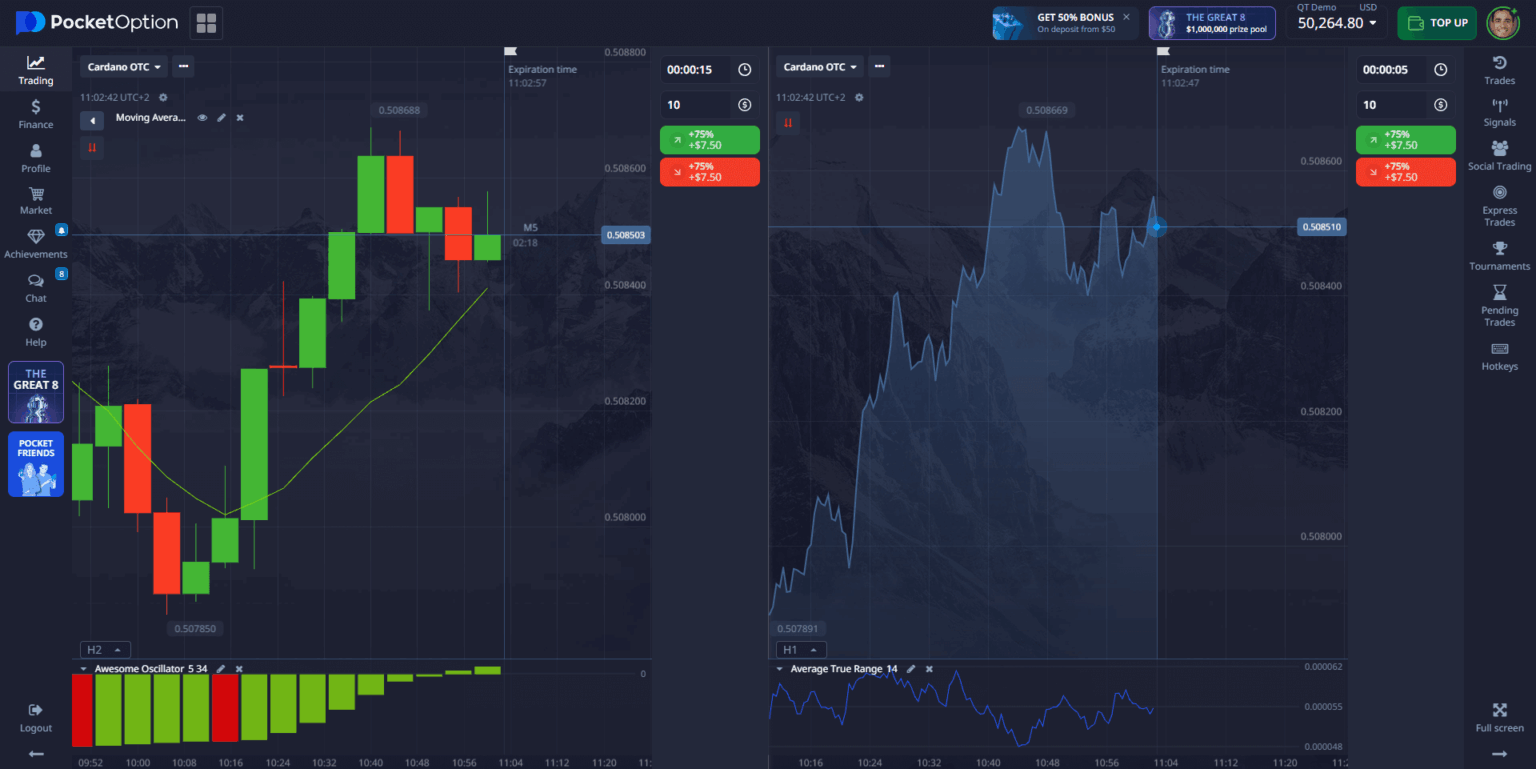The image size is (1536, 769).
Task: Open the Market section
Action: tap(35, 200)
